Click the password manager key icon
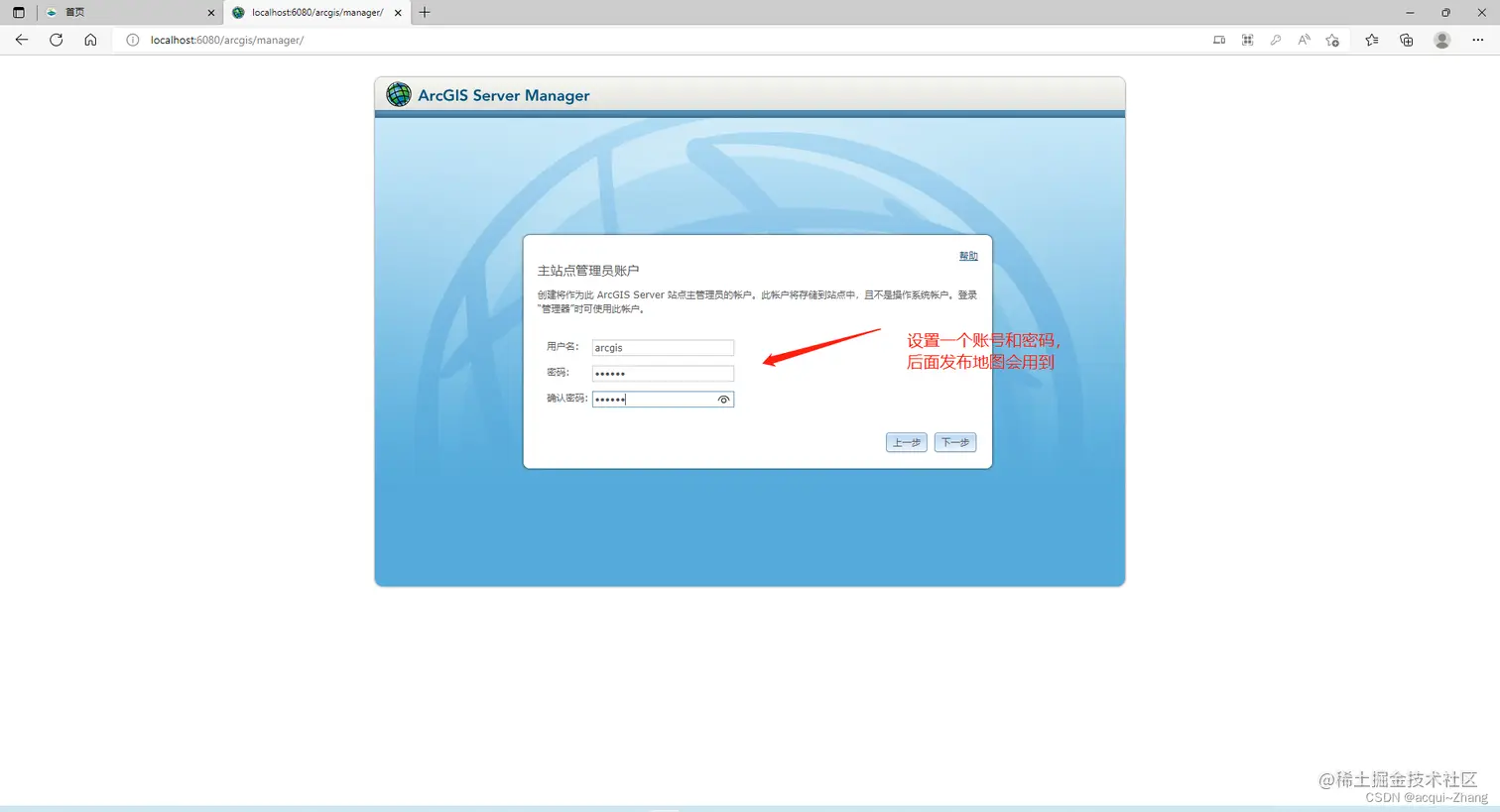Screen dimensions: 1500x812 1275,40
